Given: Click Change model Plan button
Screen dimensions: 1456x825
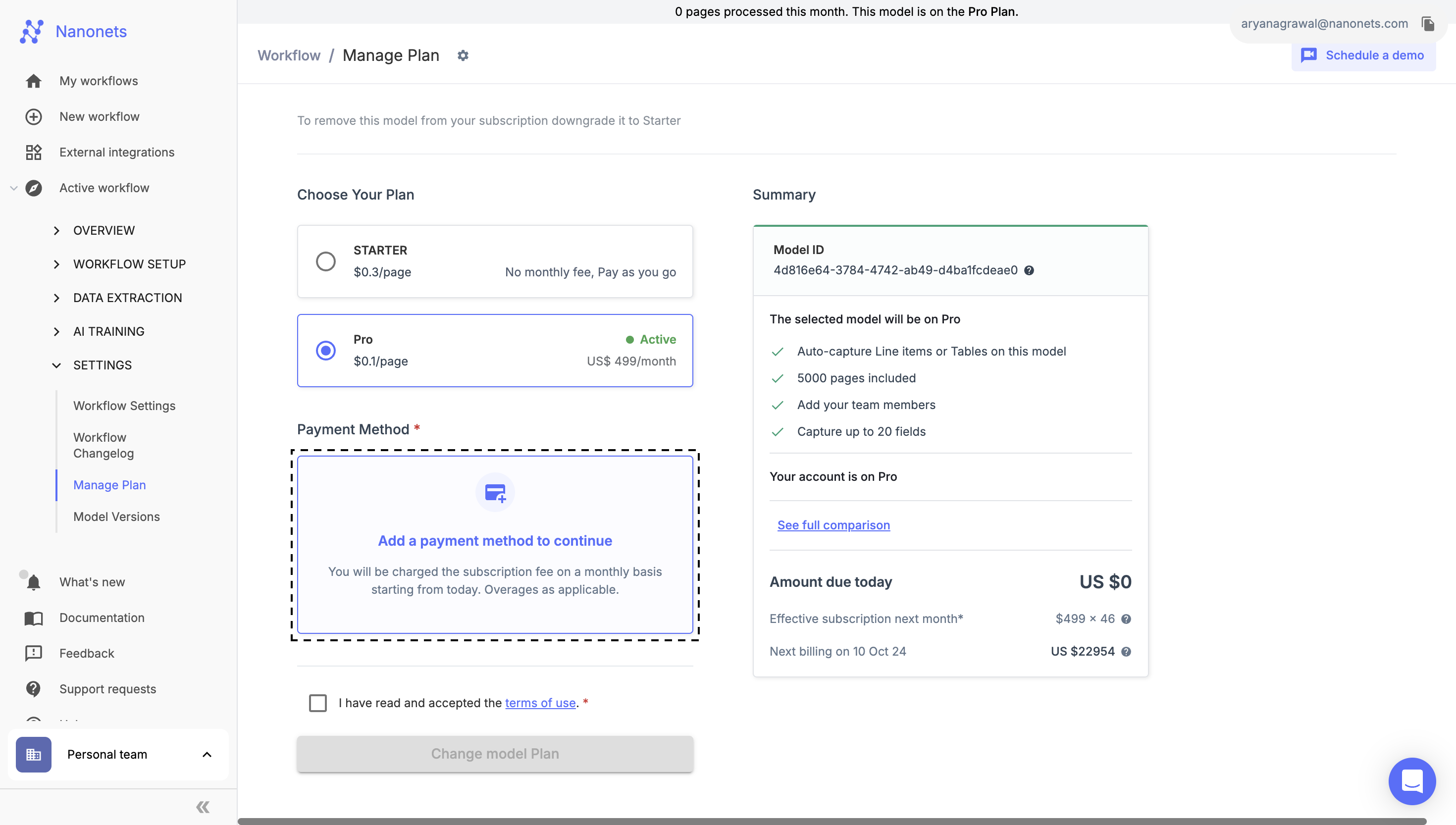Looking at the screenshot, I should pyautogui.click(x=495, y=754).
